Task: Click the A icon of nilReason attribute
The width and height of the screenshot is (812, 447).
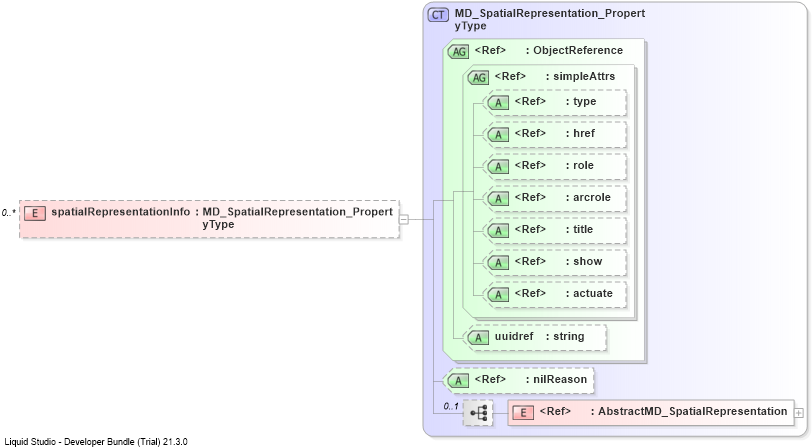Action: [458, 381]
